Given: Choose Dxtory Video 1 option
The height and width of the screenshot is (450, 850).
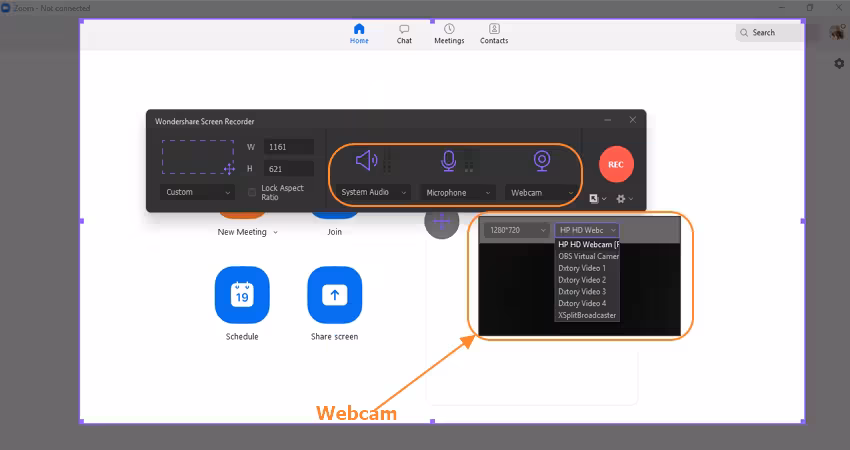Looking at the screenshot, I should click(587, 268).
